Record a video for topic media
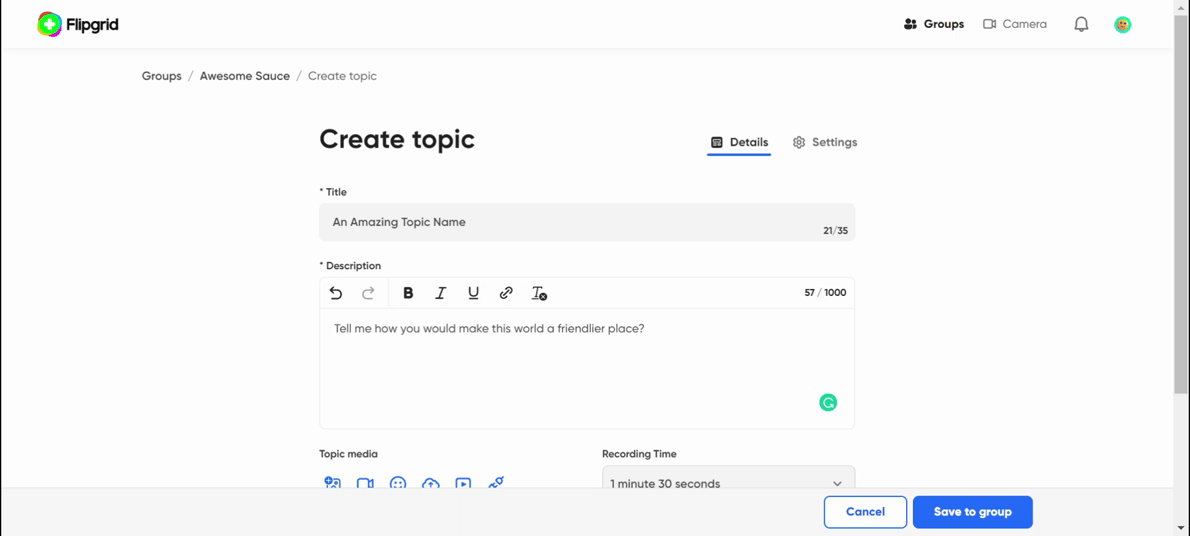Viewport: 1190px width, 536px height. pyautogui.click(x=365, y=484)
